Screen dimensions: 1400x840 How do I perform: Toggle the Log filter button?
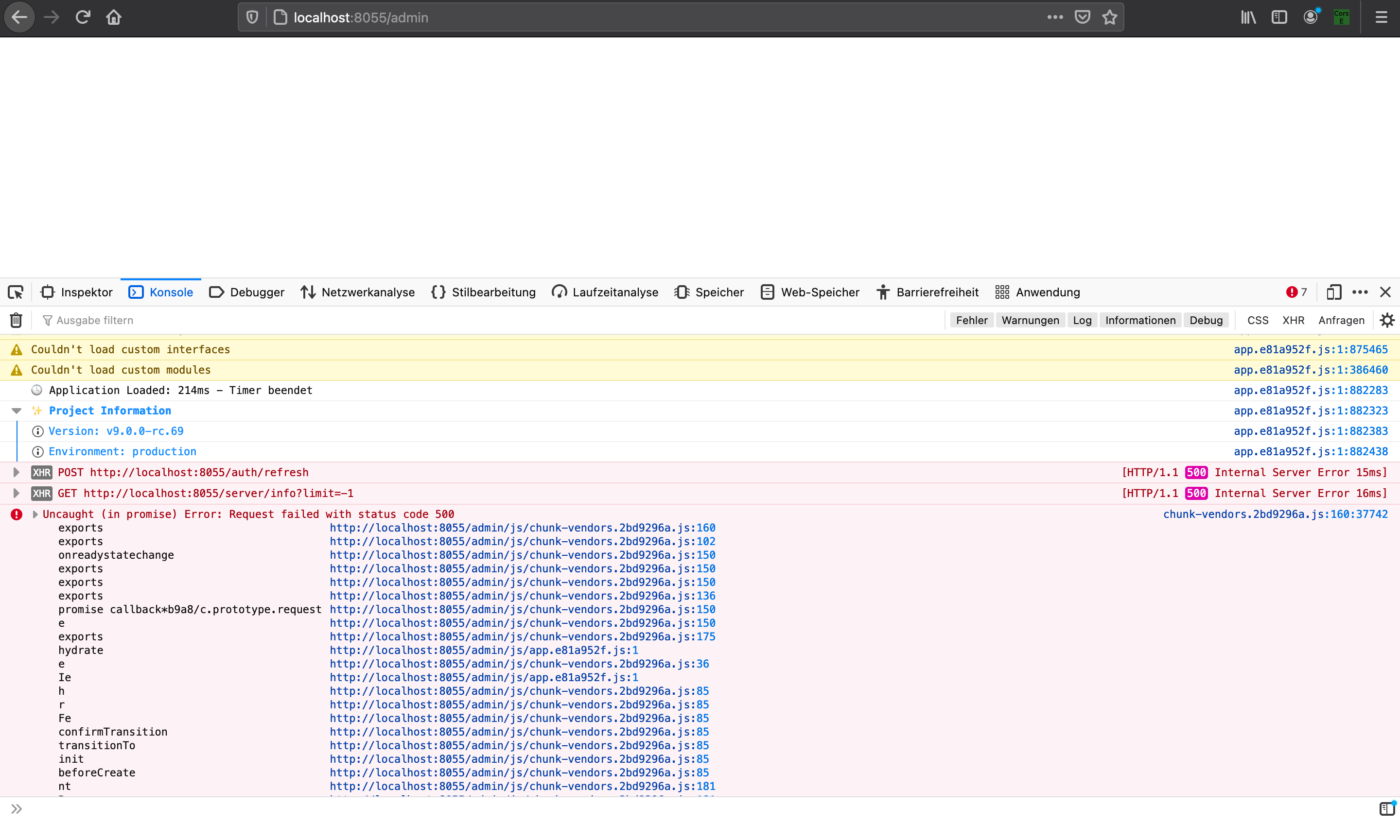pos(1082,320)
